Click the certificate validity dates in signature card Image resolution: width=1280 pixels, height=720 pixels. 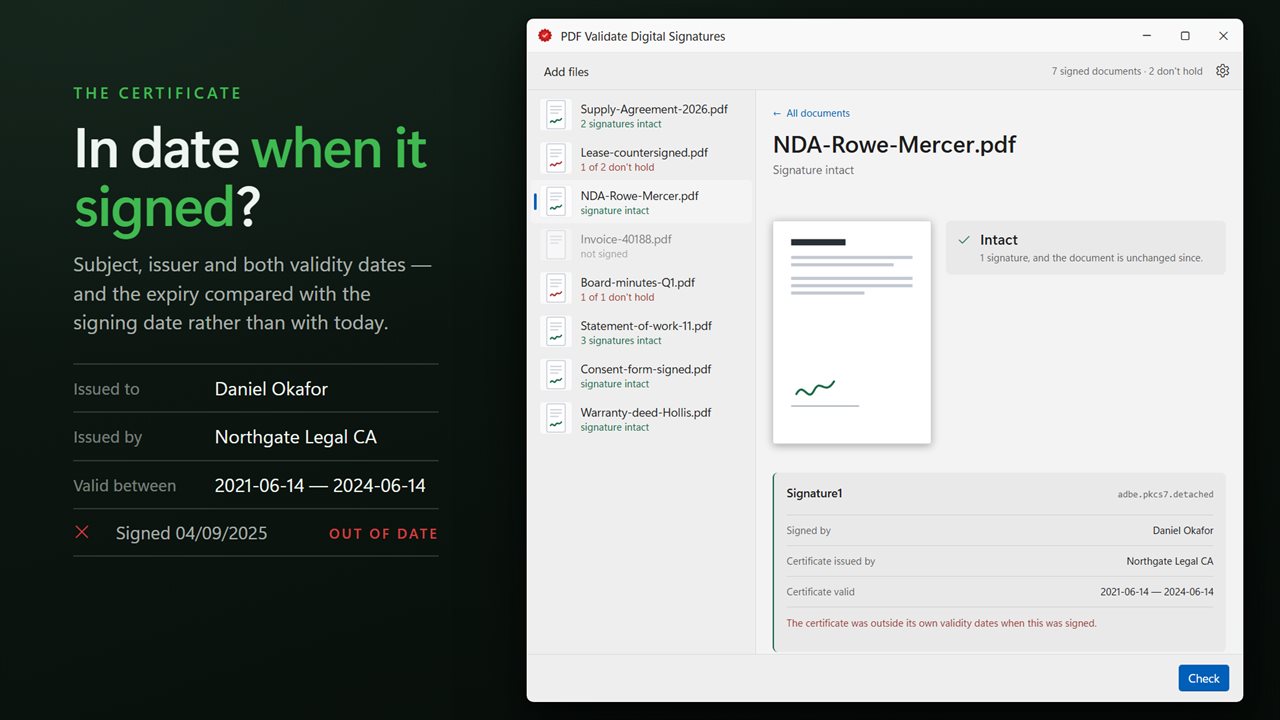(x=1157, y=592)
